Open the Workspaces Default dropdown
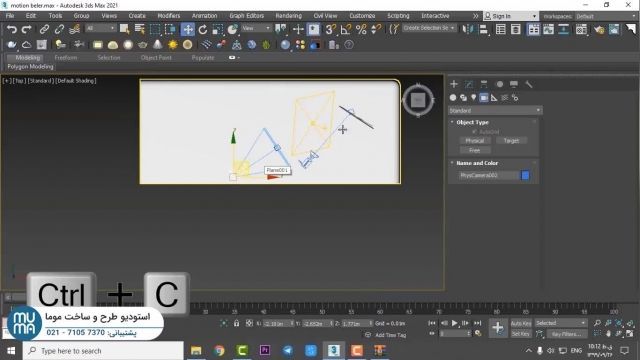This screenshot has height=360, width=640. tap(606, 16)
